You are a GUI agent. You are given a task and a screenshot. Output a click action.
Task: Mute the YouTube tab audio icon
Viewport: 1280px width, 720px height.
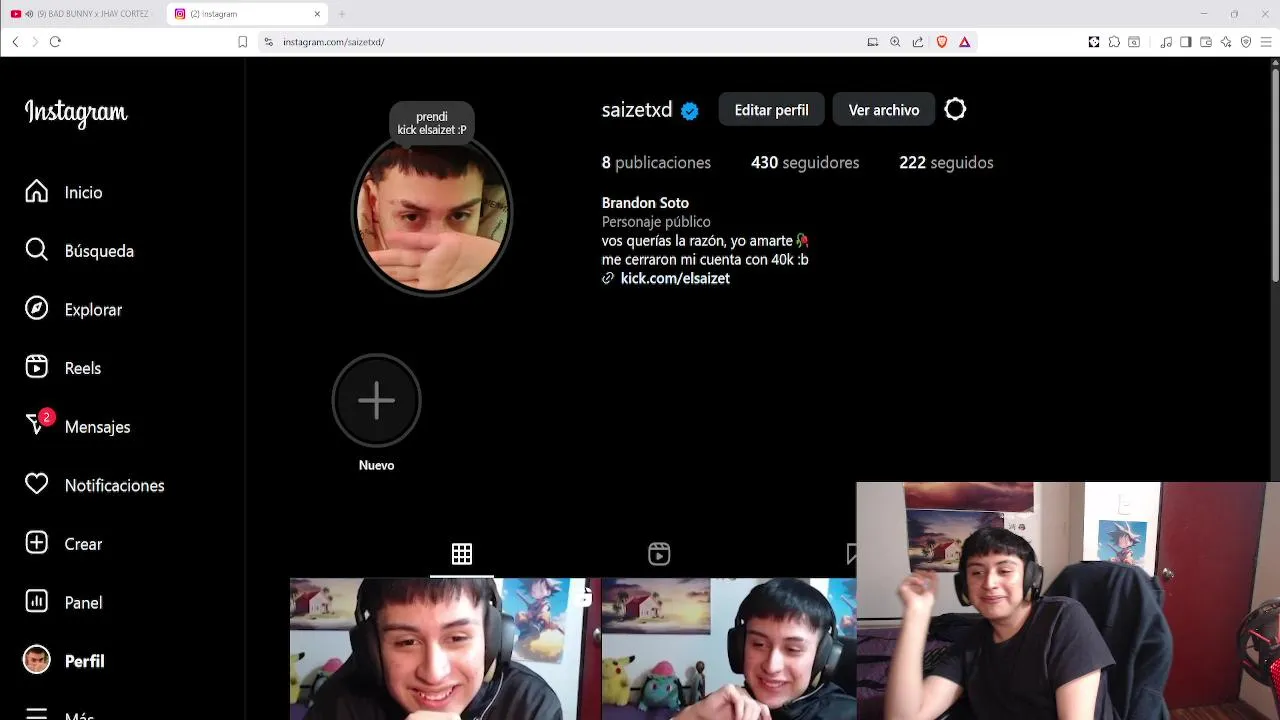28,14
